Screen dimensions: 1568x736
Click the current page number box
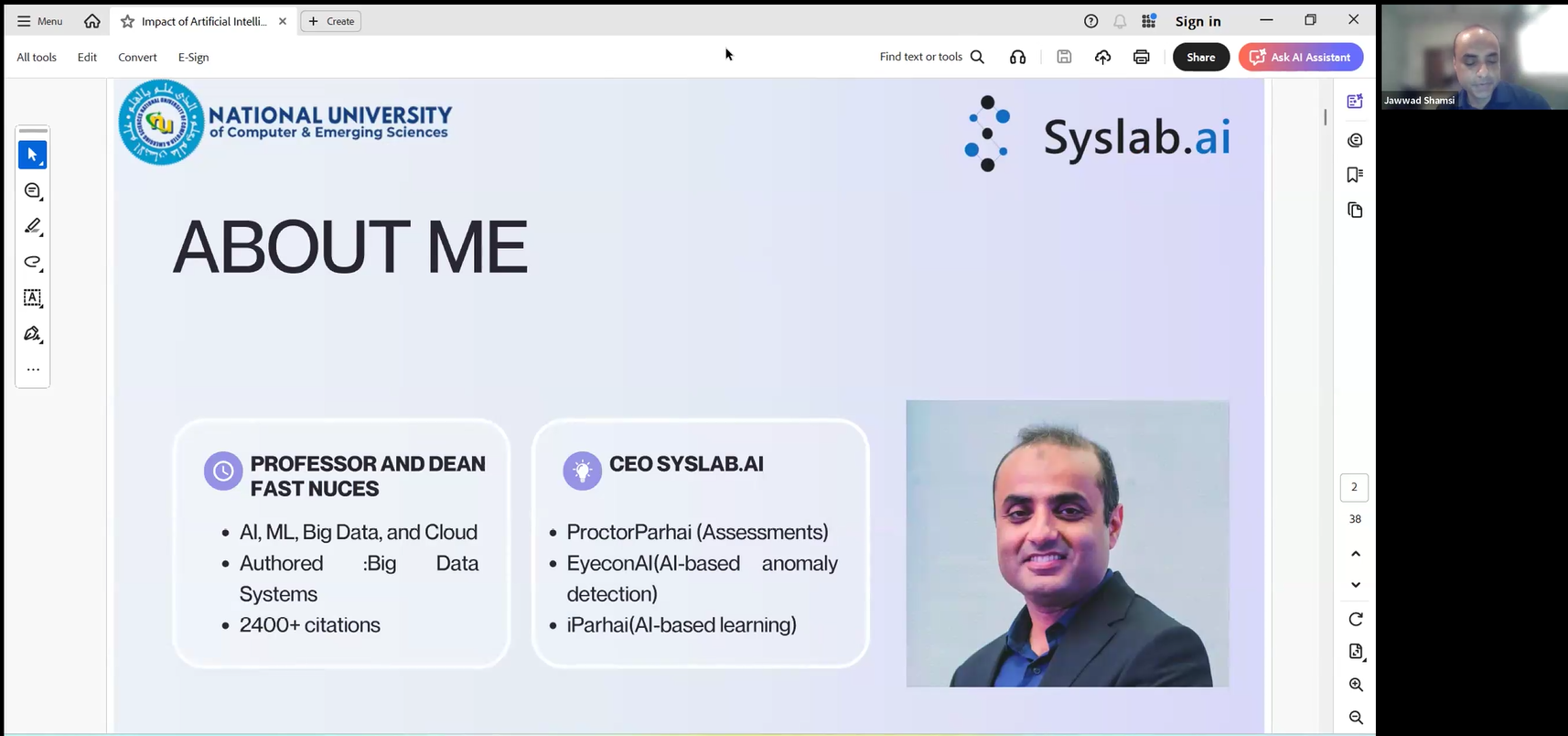pos(1354,487)
